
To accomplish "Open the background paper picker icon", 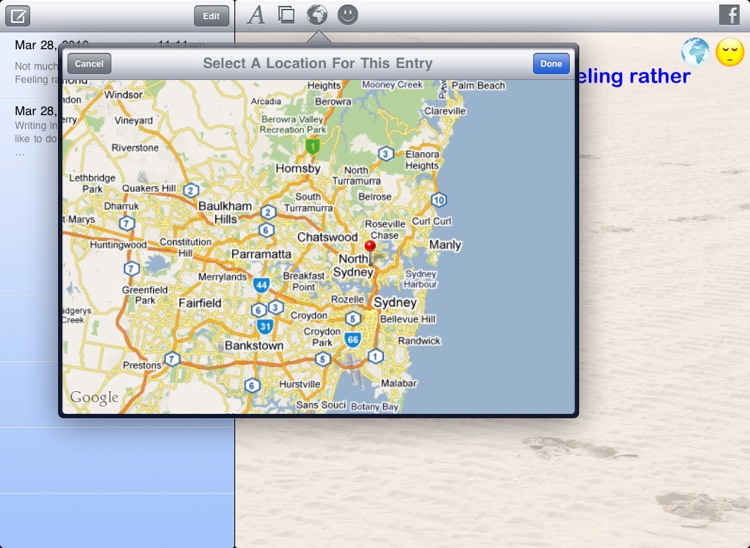I will click(x=286, y=14).
